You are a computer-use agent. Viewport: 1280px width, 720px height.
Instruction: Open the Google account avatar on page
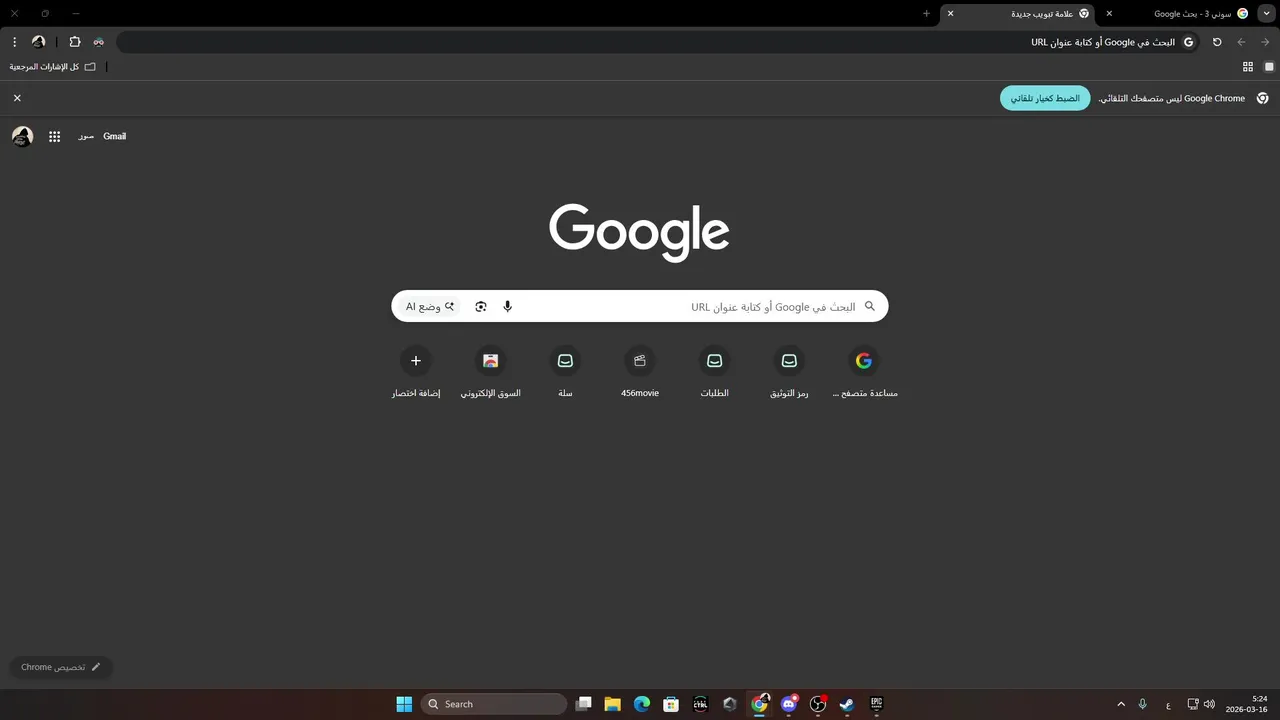(x=22, y=136)
